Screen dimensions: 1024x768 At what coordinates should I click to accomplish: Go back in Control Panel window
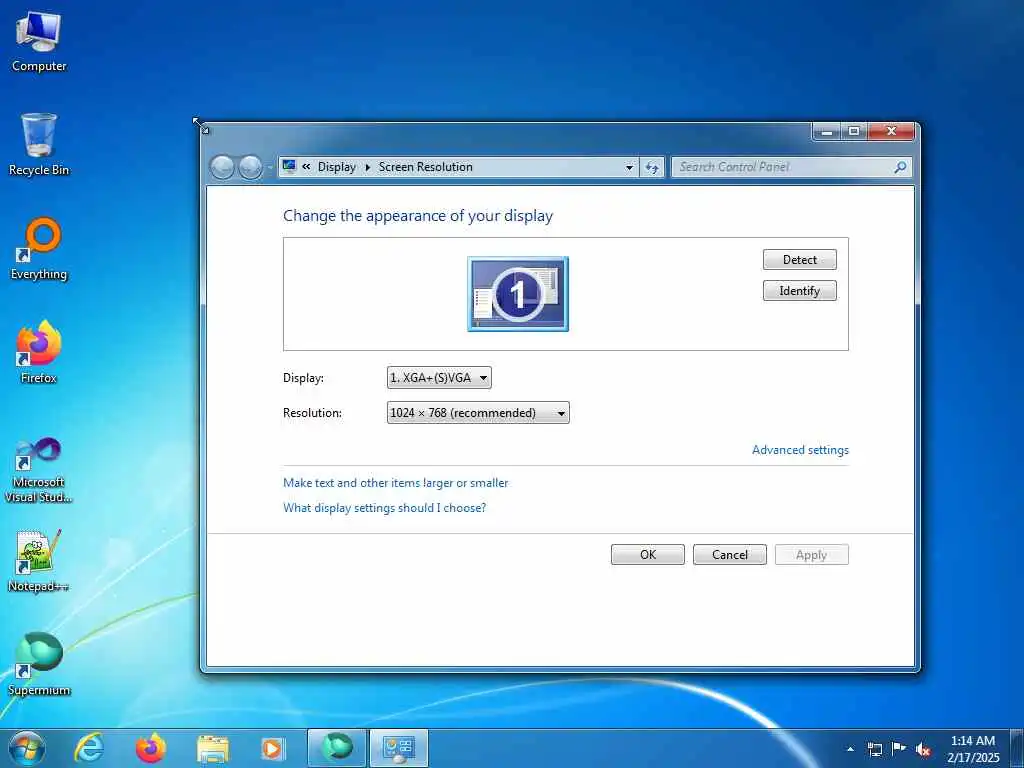[x=222, y=167]
